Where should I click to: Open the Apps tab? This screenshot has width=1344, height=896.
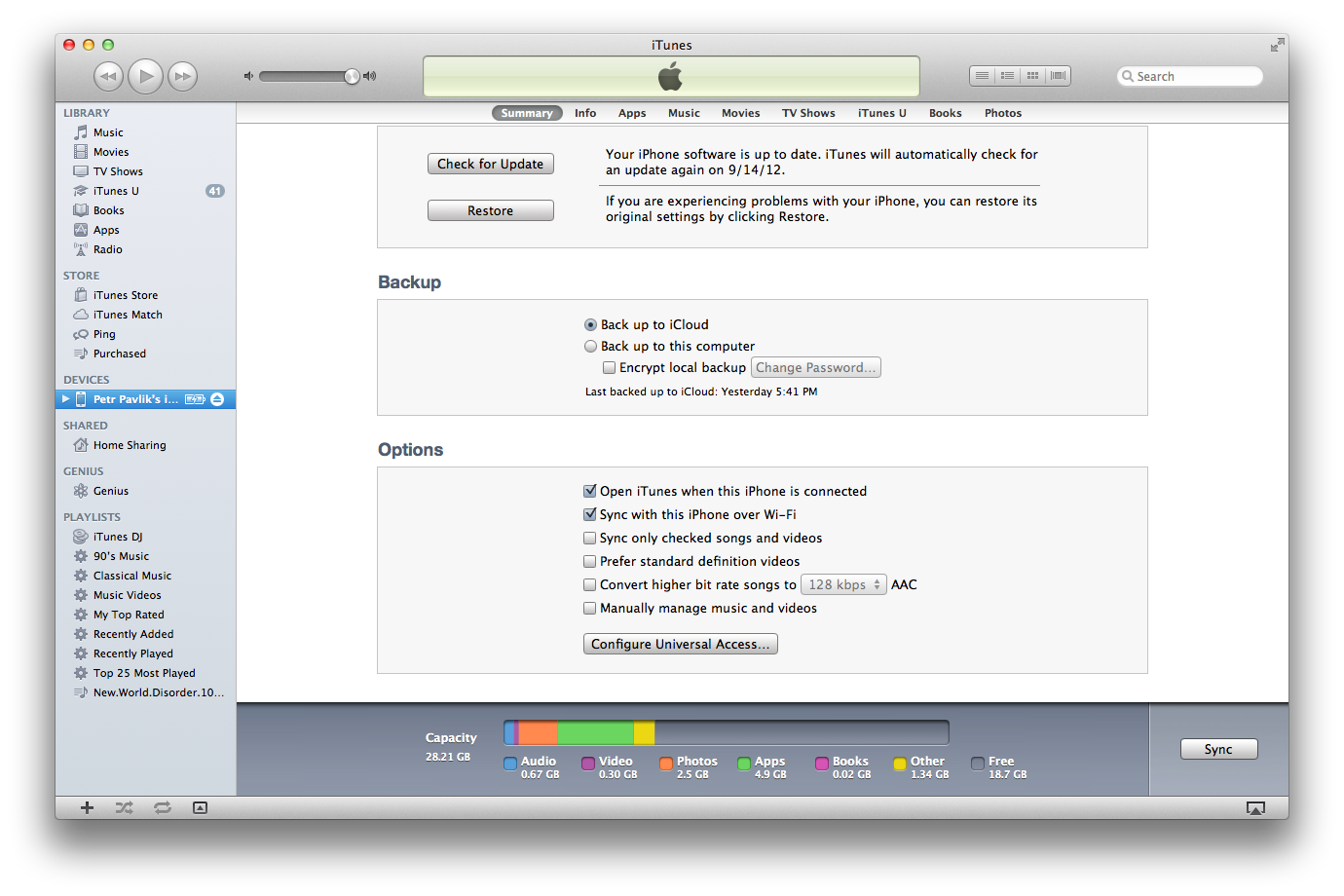pos(632,113)
